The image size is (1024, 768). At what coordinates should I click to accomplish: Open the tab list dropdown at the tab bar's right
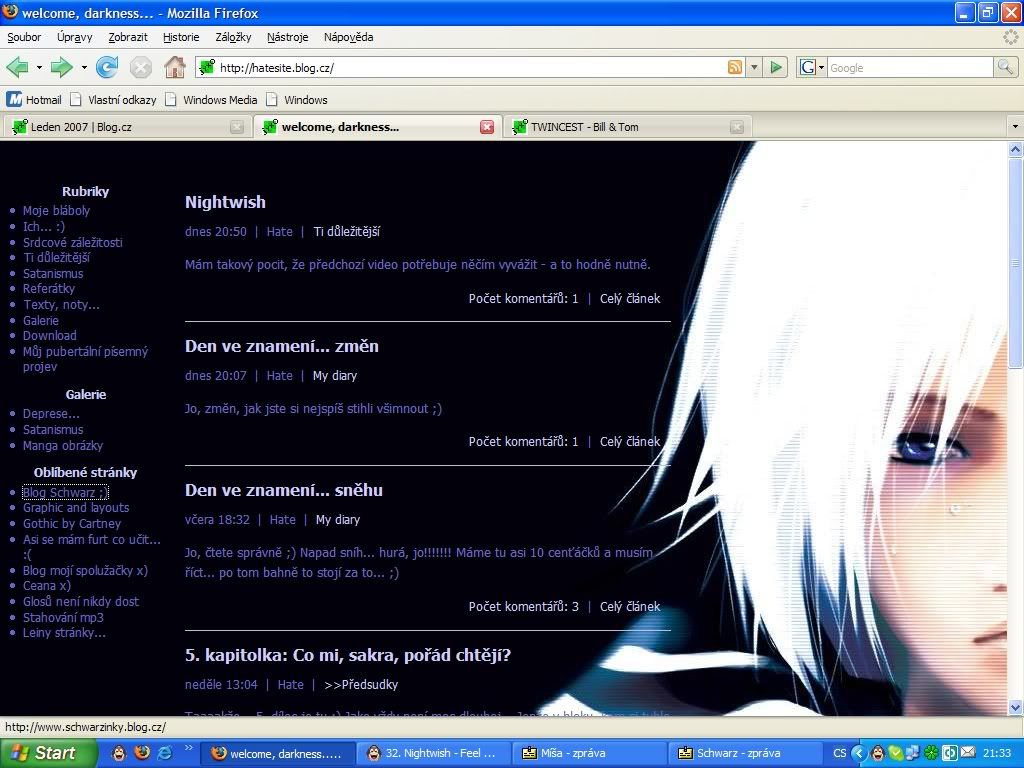1014,126
